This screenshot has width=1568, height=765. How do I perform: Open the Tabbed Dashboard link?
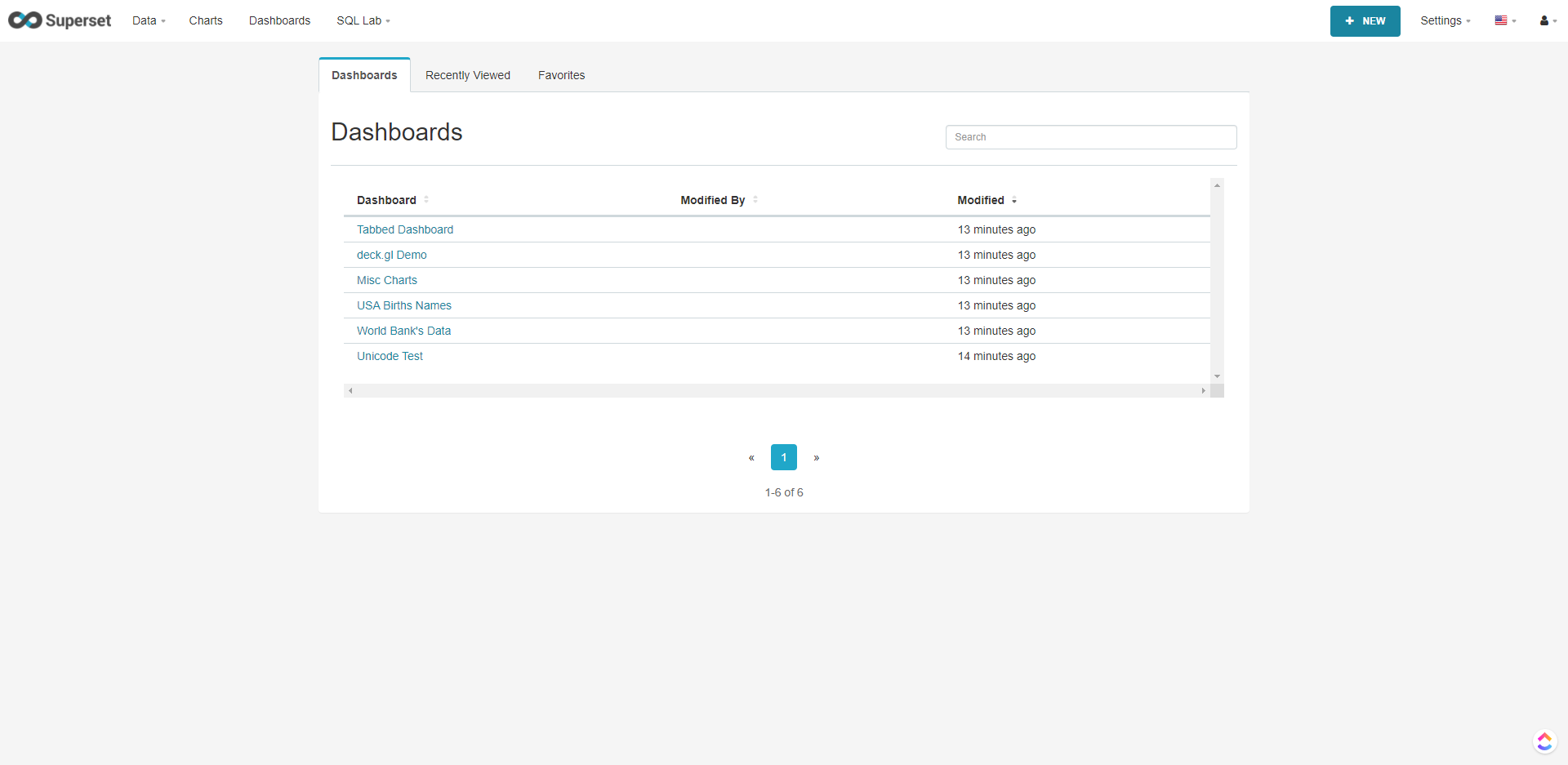coord(405,229)
